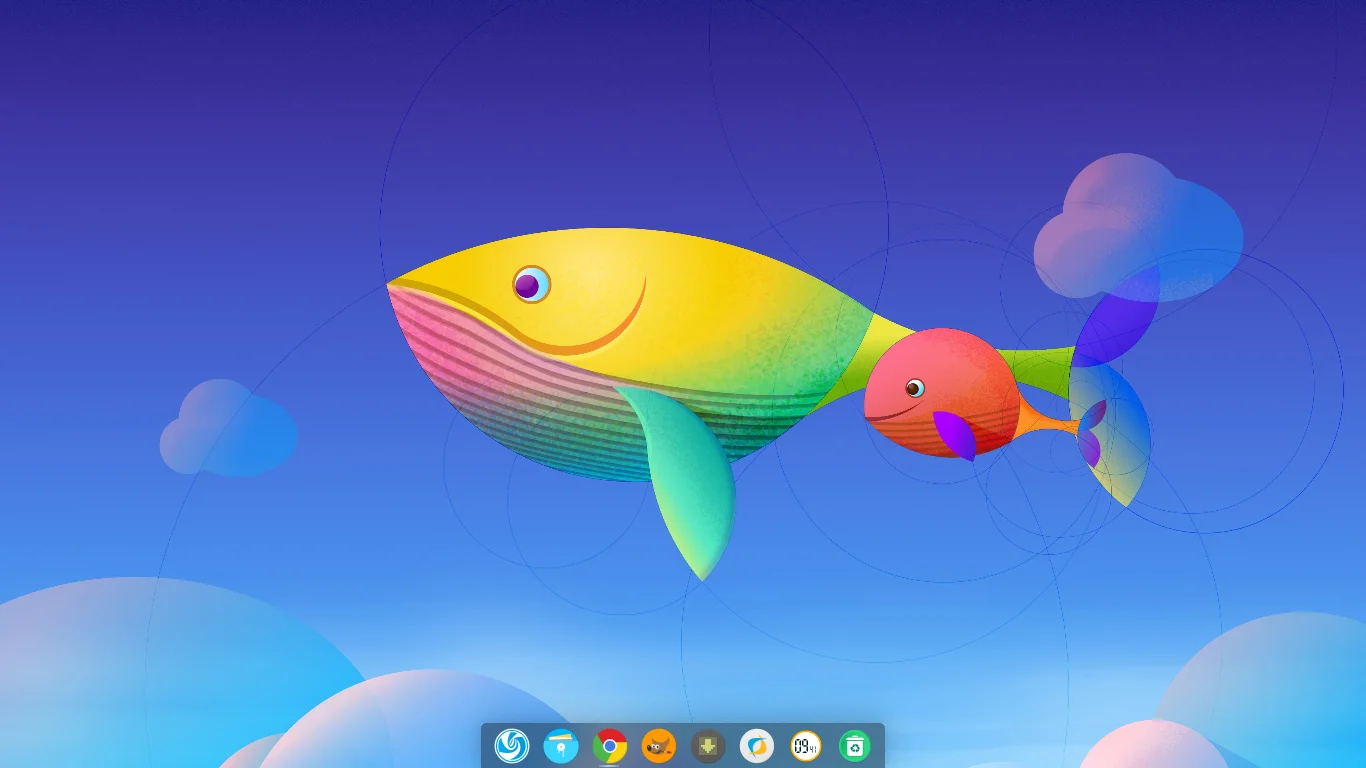Open the white blue-and-orange dock app
The height and width of the screenshot is (768, 1366).
tap(757, 745)
